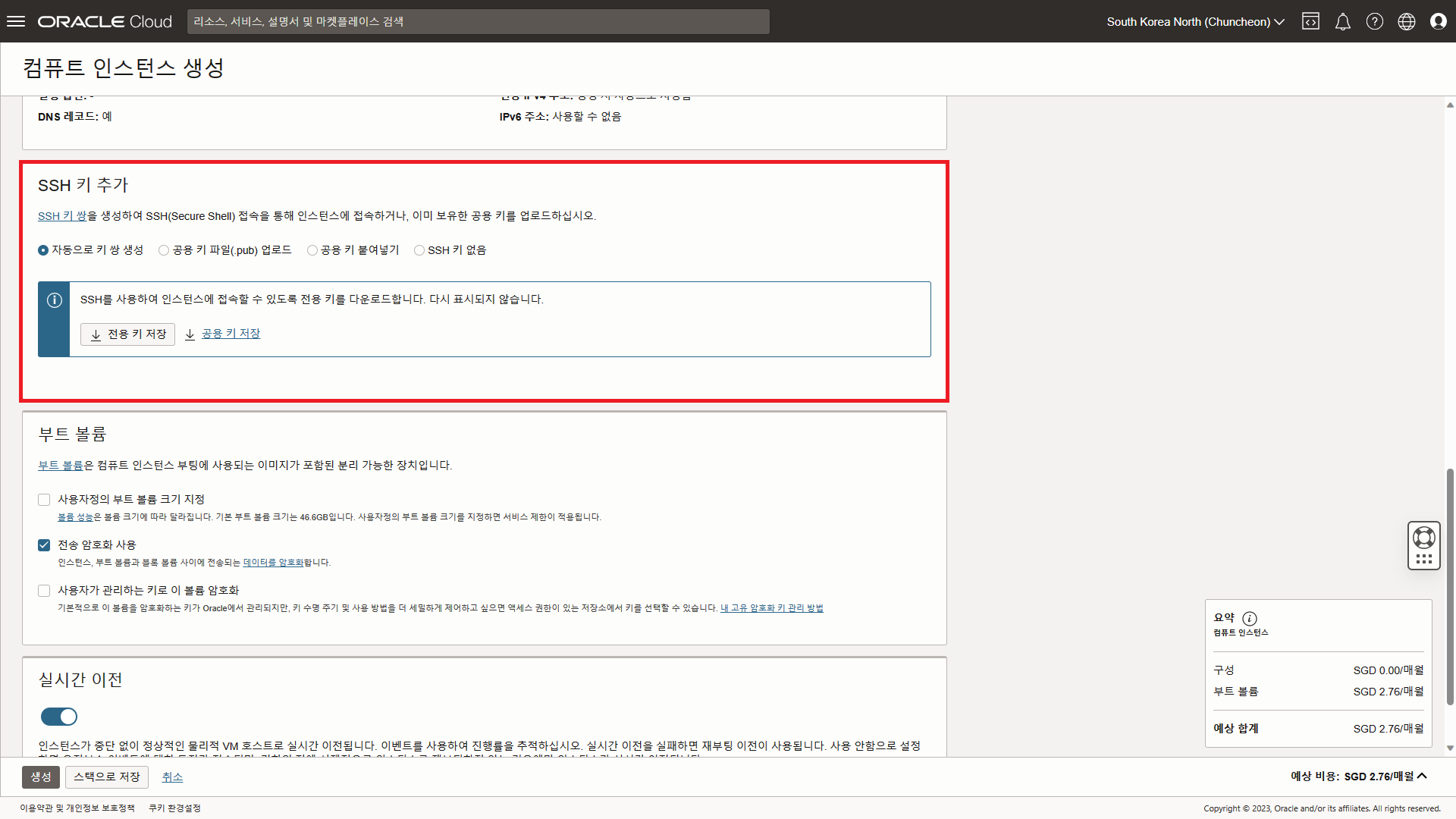1456x819 pixels.
Task: Open the floating life ring support widget
Action: click(1423, 538)
